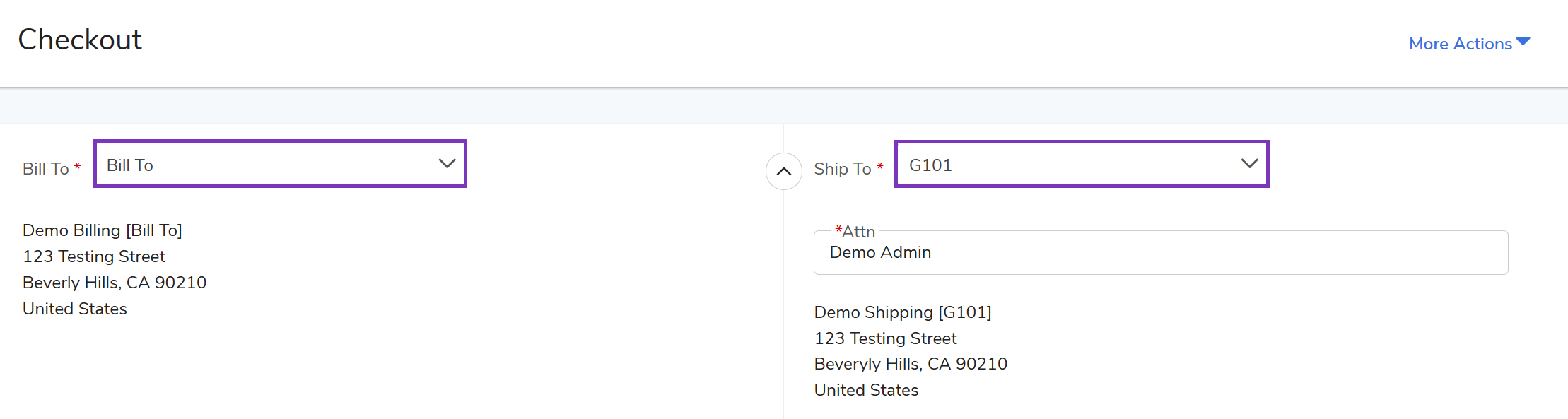Click the Demo Shipping [G101] text

tap(903, 312)
